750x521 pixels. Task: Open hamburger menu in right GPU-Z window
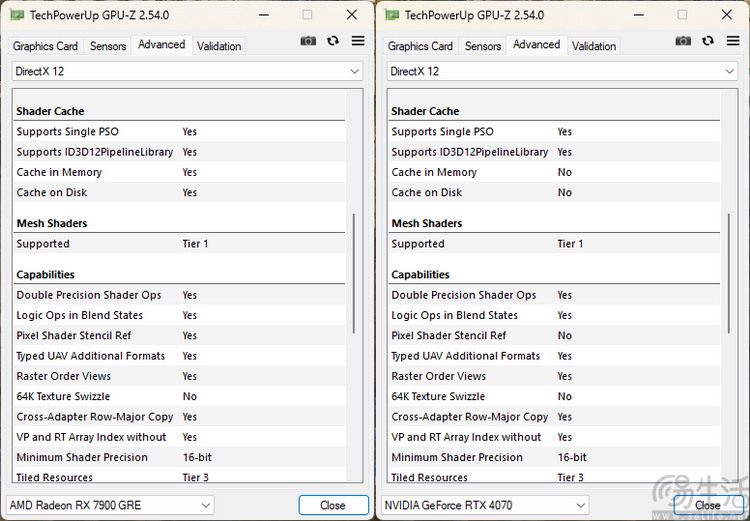tap(733, 41)
